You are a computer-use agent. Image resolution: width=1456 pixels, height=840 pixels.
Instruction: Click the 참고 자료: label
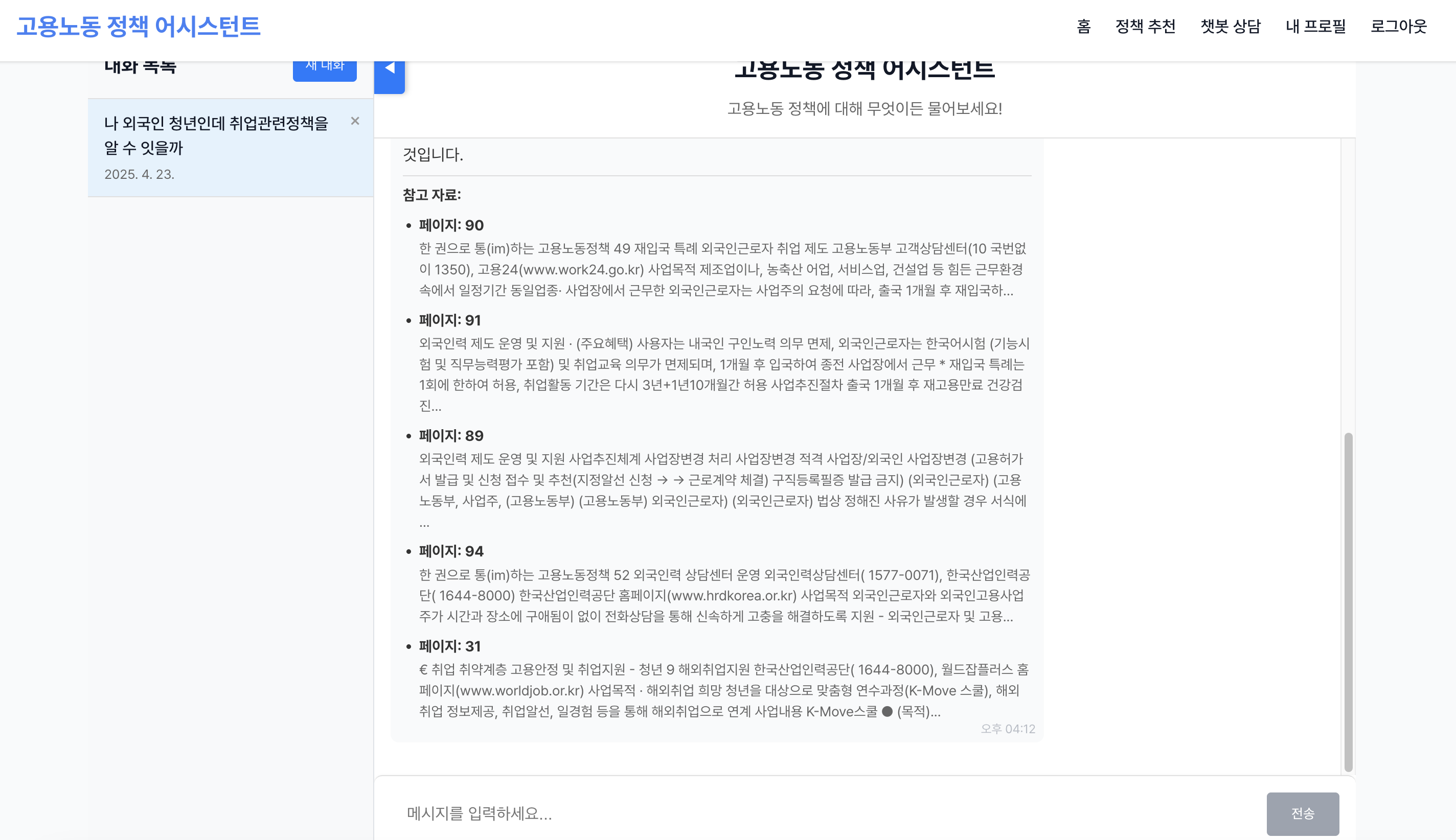(431, 195)
